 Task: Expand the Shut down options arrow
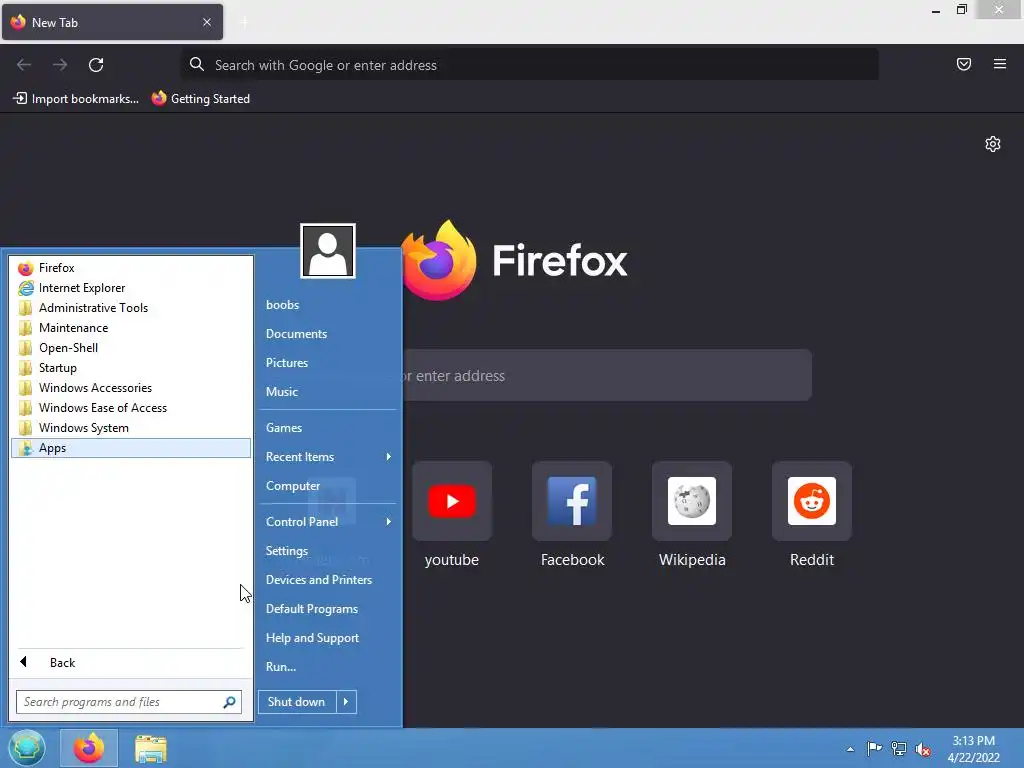[x=346, y=702]
